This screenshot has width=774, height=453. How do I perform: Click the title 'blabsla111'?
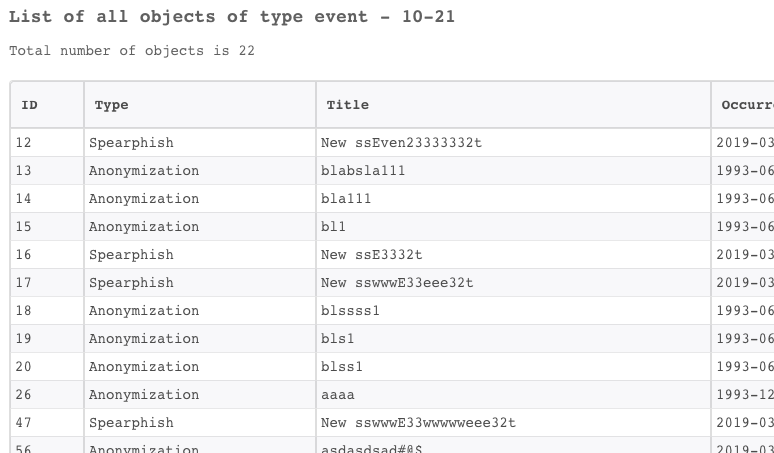tap(363, 171)
